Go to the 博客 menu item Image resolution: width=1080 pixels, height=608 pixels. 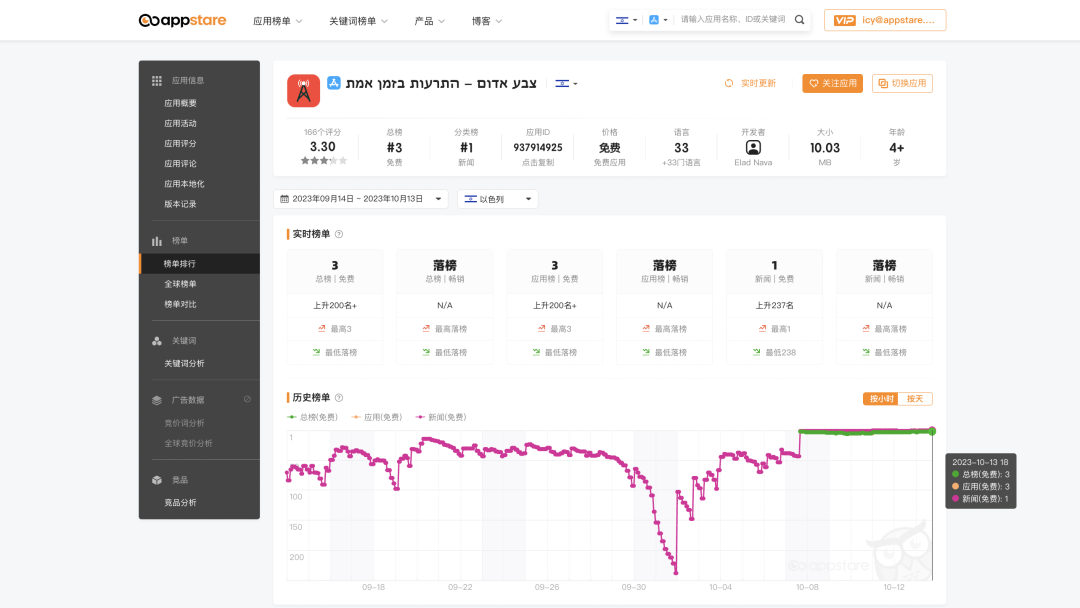click(483, 20)
